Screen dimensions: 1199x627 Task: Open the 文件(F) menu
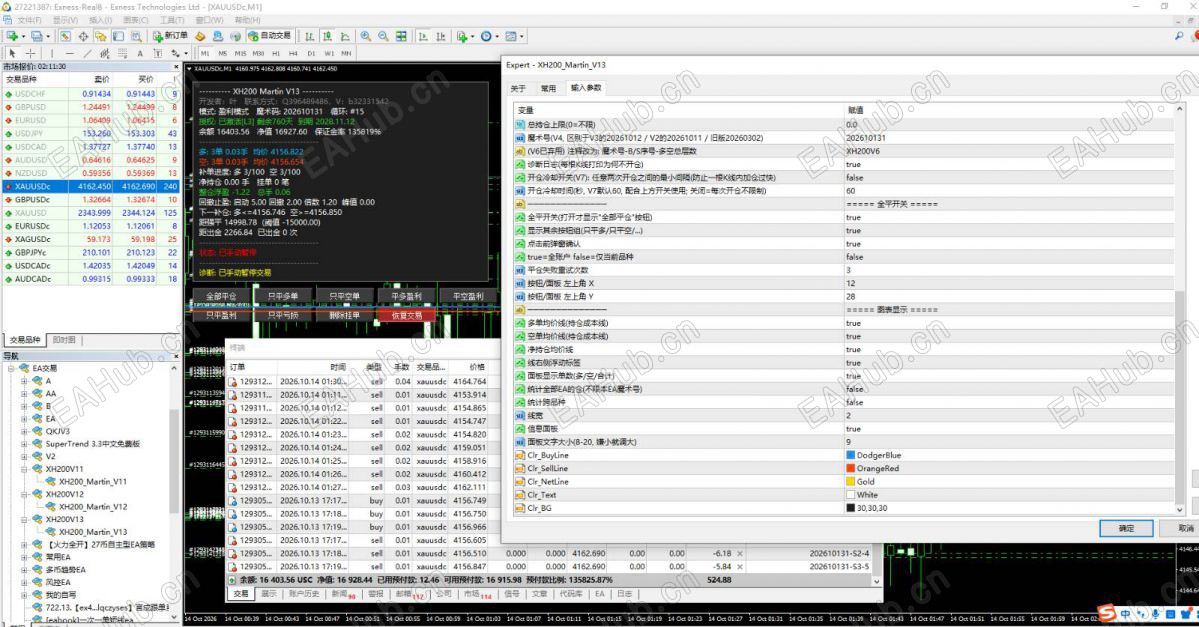(30, 20)
